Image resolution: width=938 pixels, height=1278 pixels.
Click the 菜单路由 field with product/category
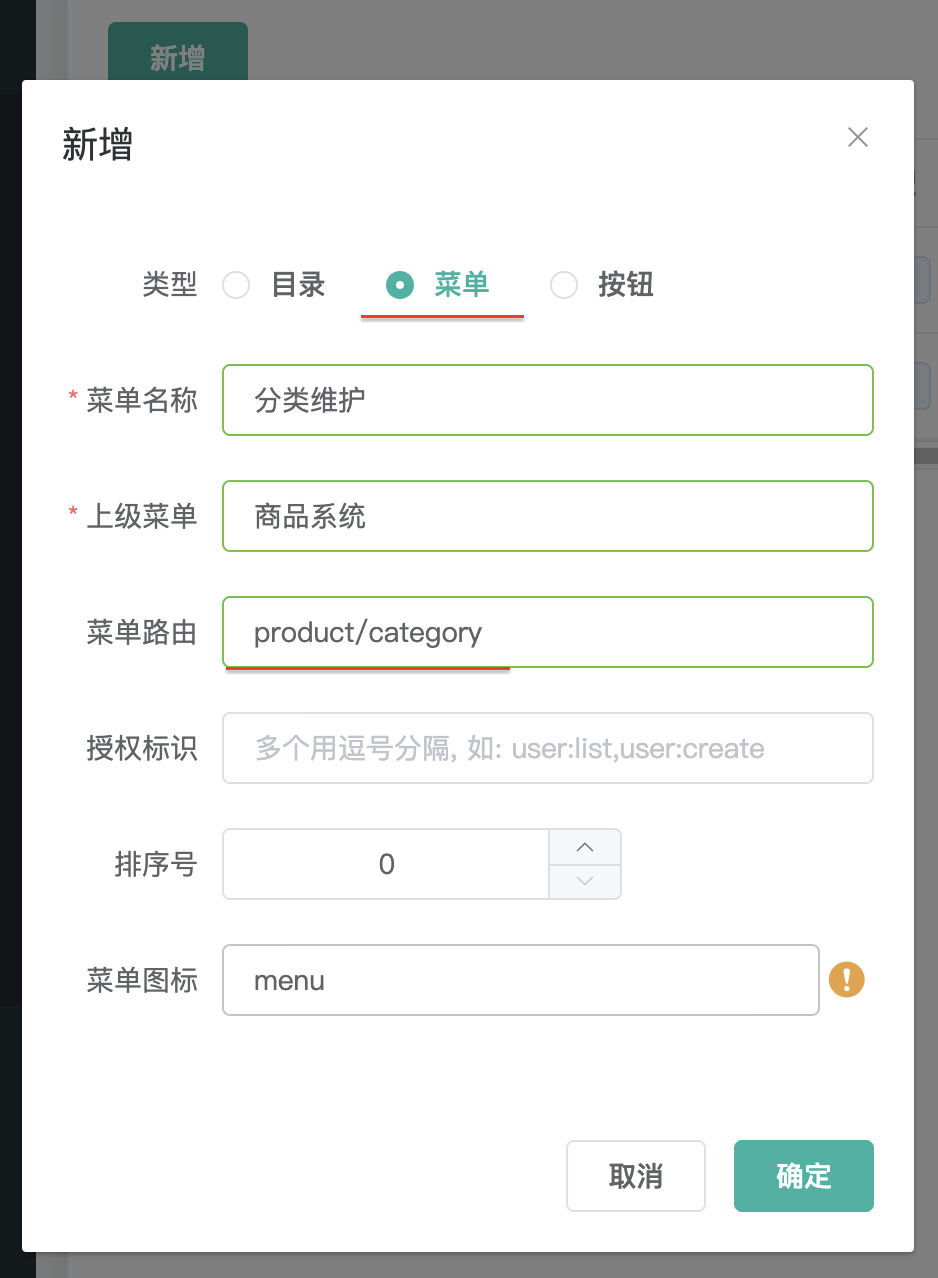click(x=548, y=632)
